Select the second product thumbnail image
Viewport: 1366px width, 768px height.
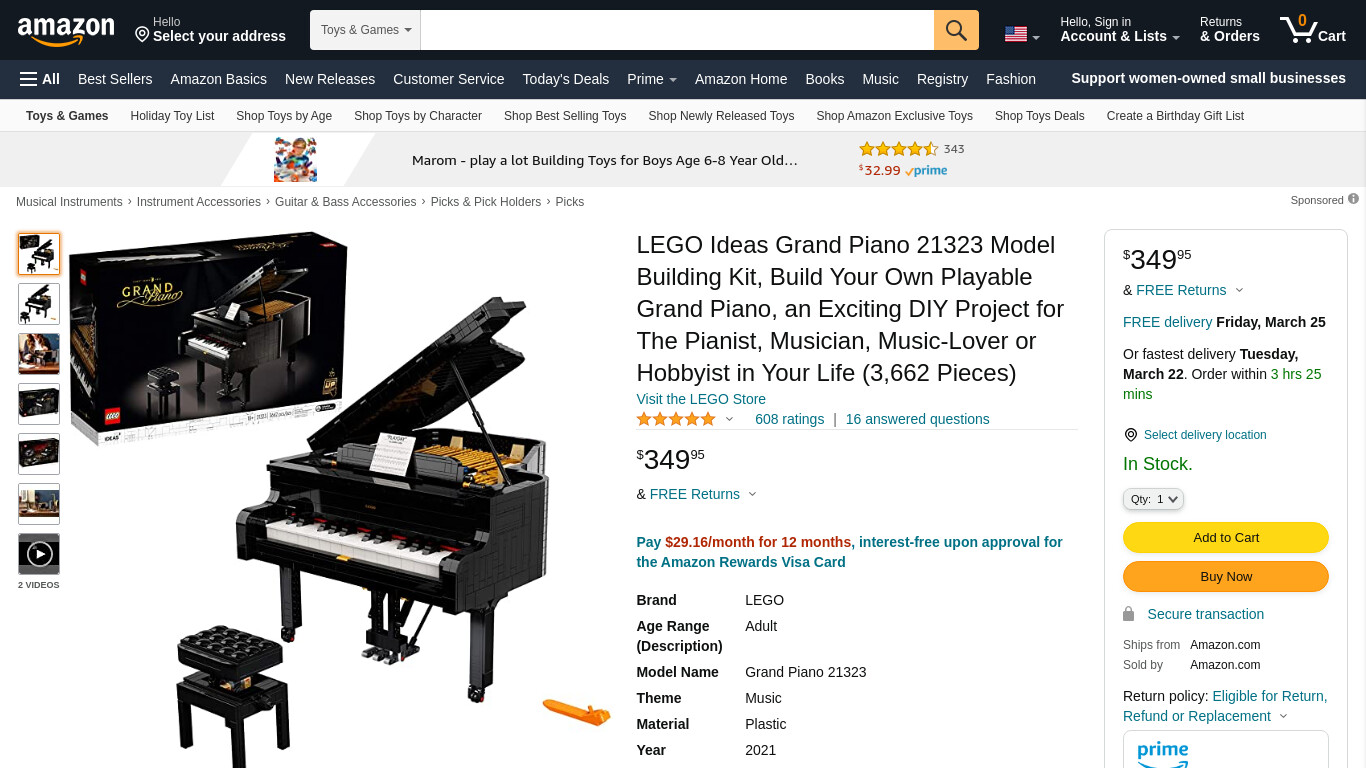click(x=39, y=304)
